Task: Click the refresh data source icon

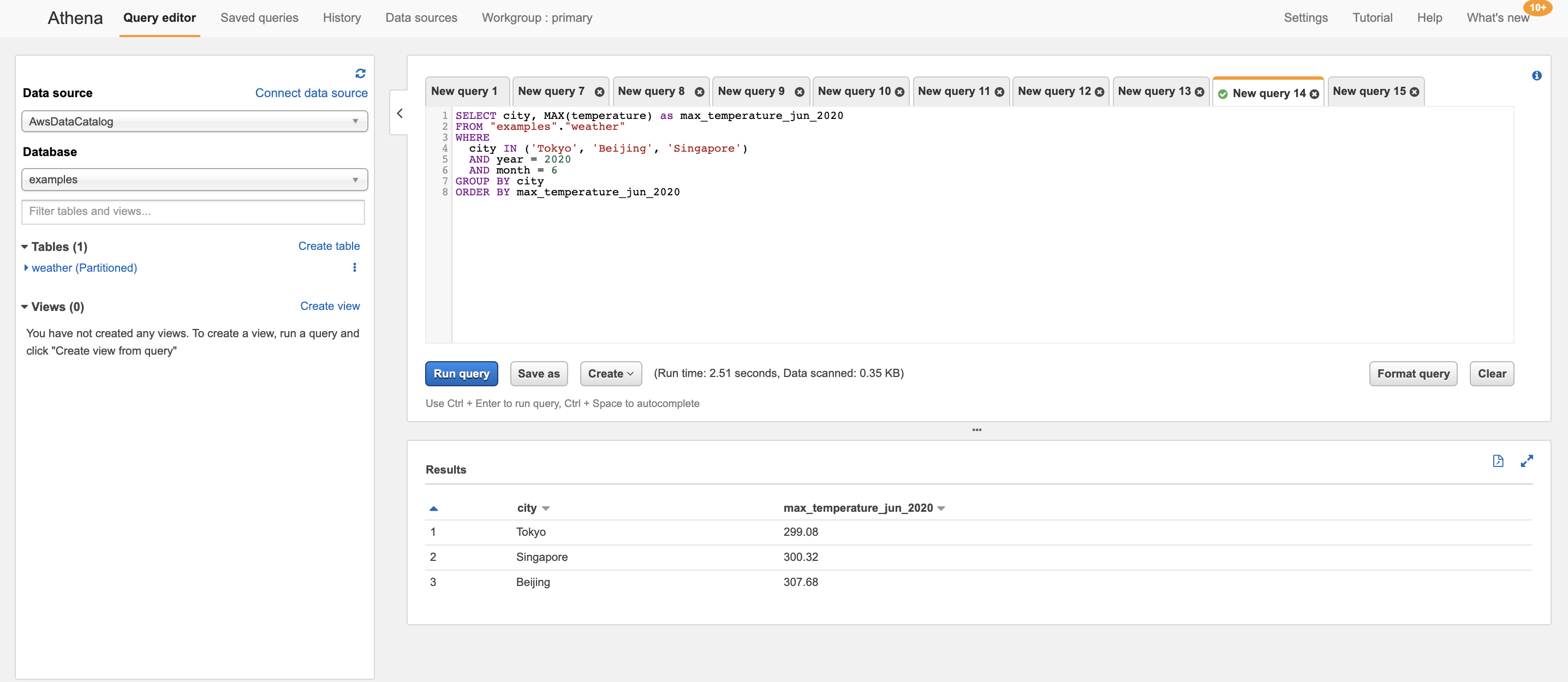Action: (360, 73)
